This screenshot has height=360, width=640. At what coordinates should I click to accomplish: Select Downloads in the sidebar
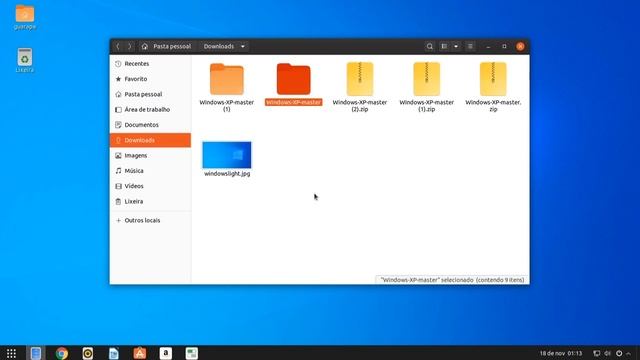[x=150, y=140]
